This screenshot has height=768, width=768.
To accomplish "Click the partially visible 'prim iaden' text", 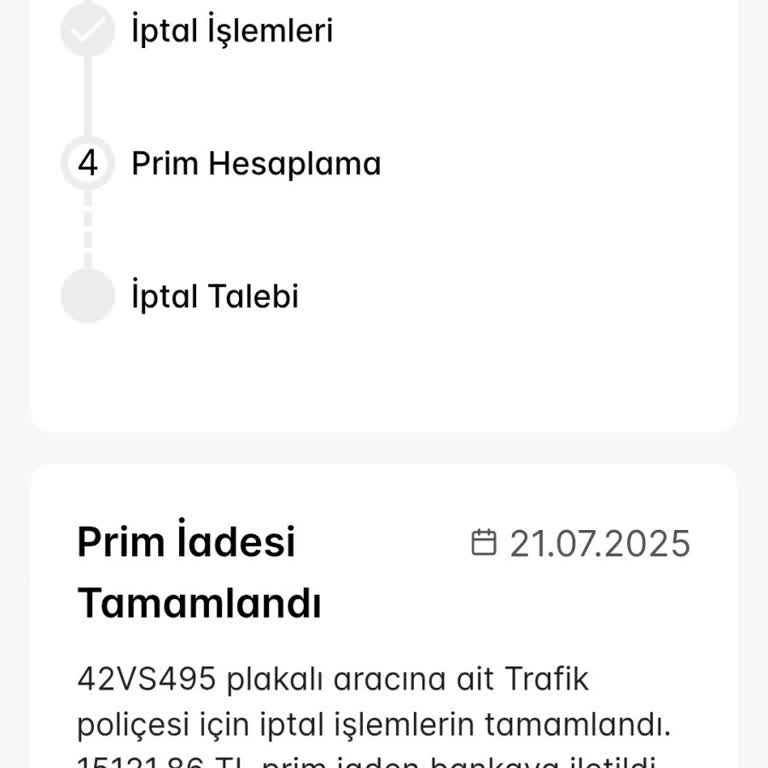I will (341, 760).
